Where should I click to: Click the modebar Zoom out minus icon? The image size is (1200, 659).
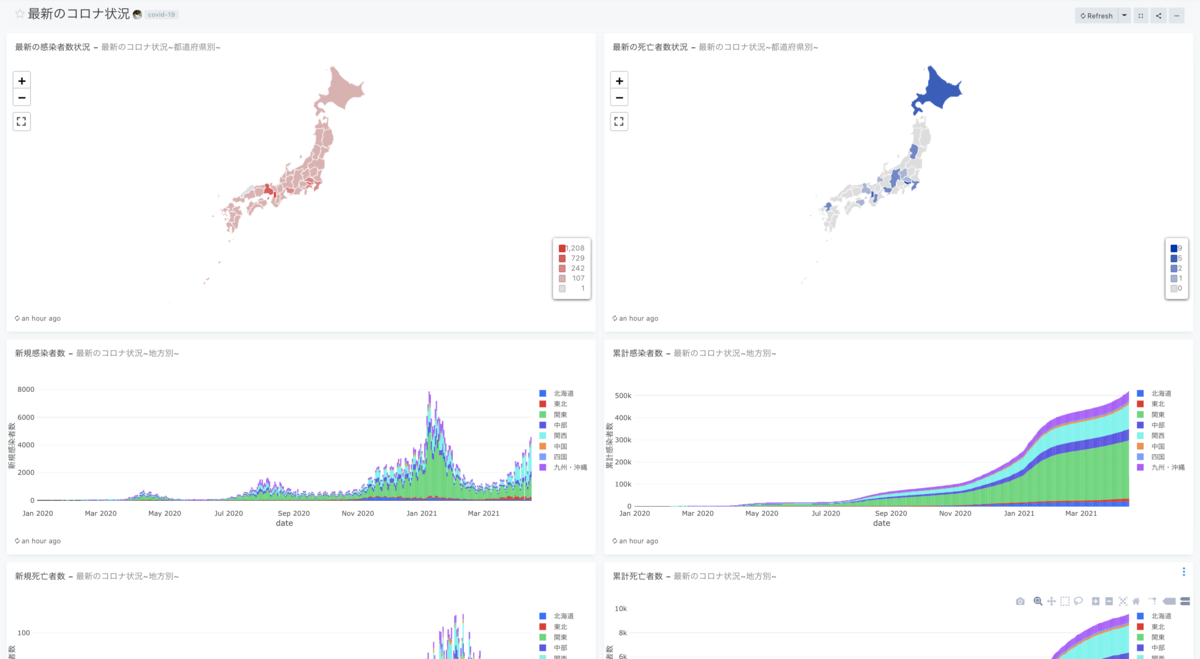(x=1109, y=601)
